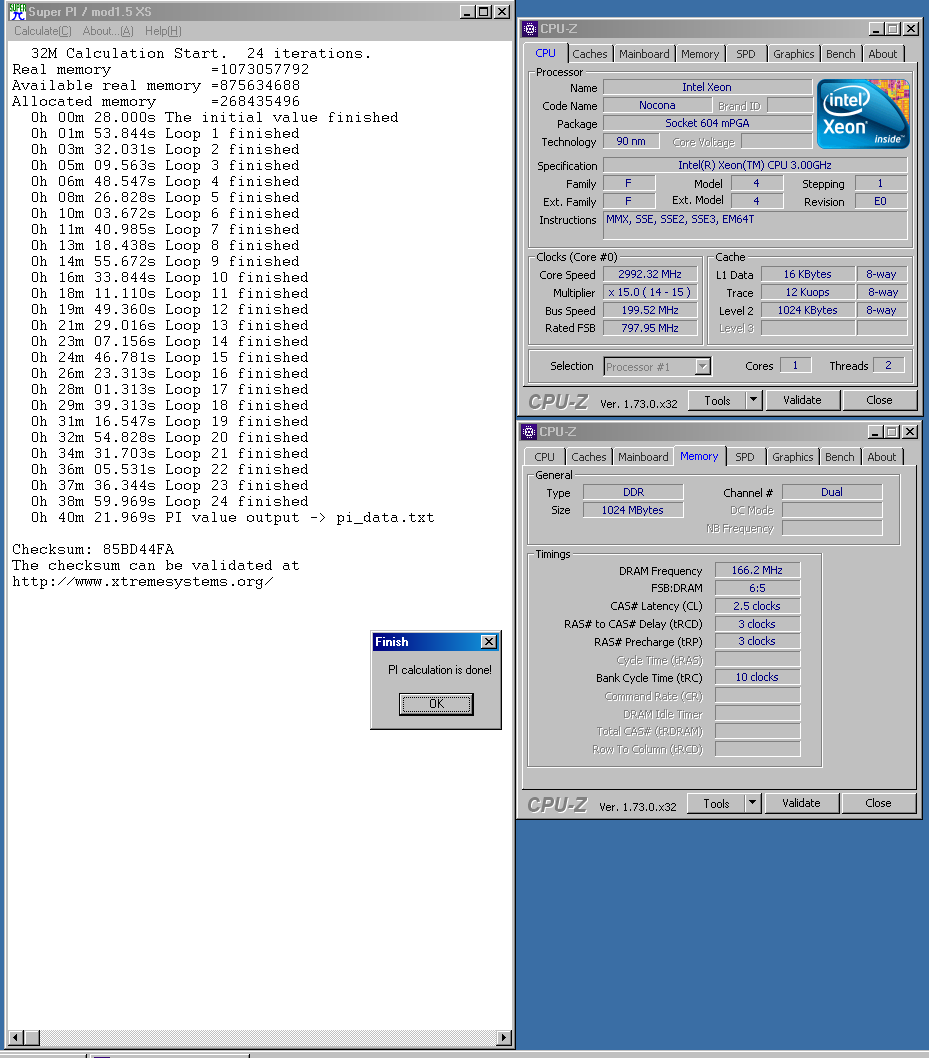
Task: Click the memory Type value DDR
Action: pyautogui.click(x=633, y=493)
